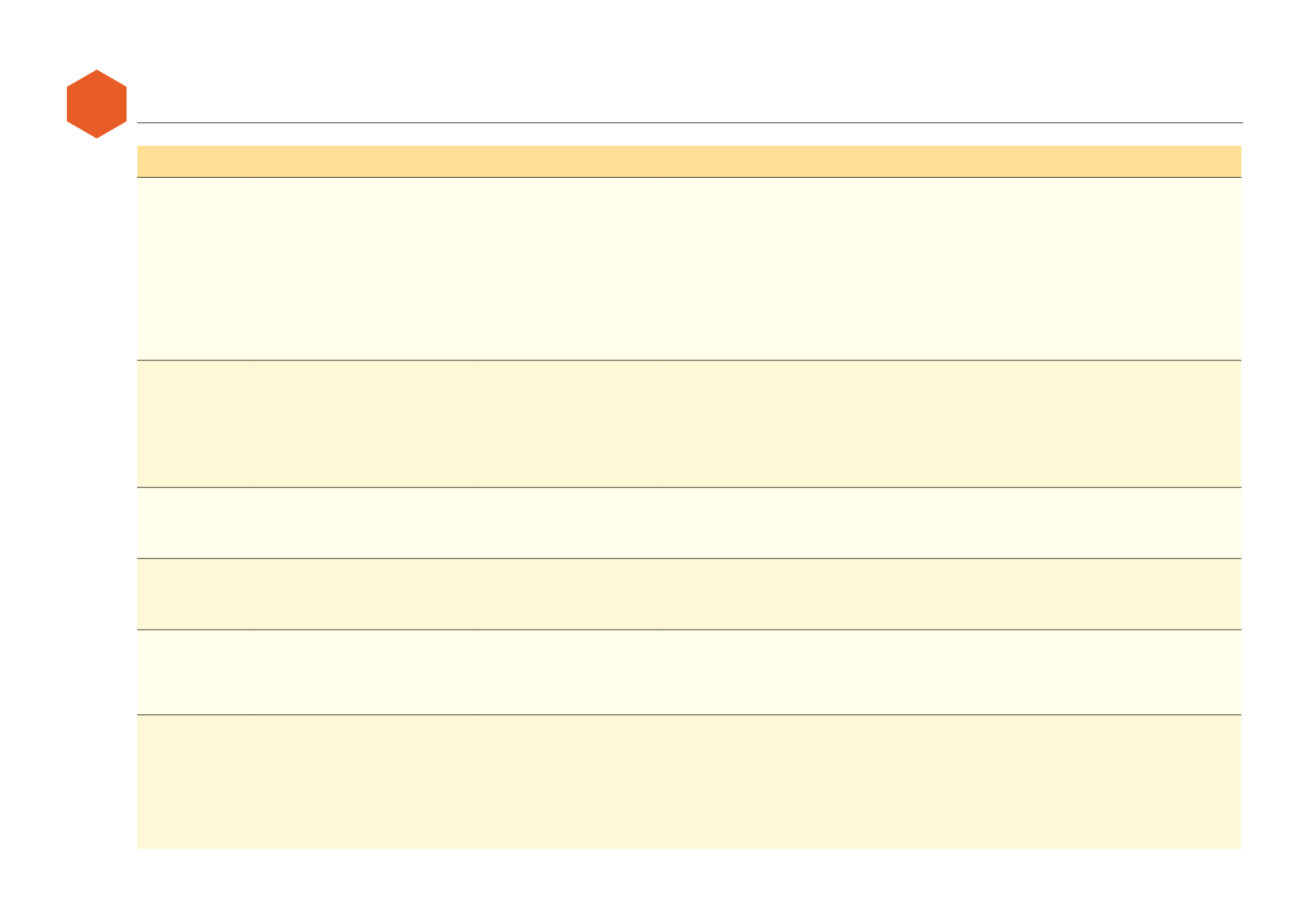Select second-column cell of the second body row
Screen dimensions: 1307x924
tap(363, 424)
